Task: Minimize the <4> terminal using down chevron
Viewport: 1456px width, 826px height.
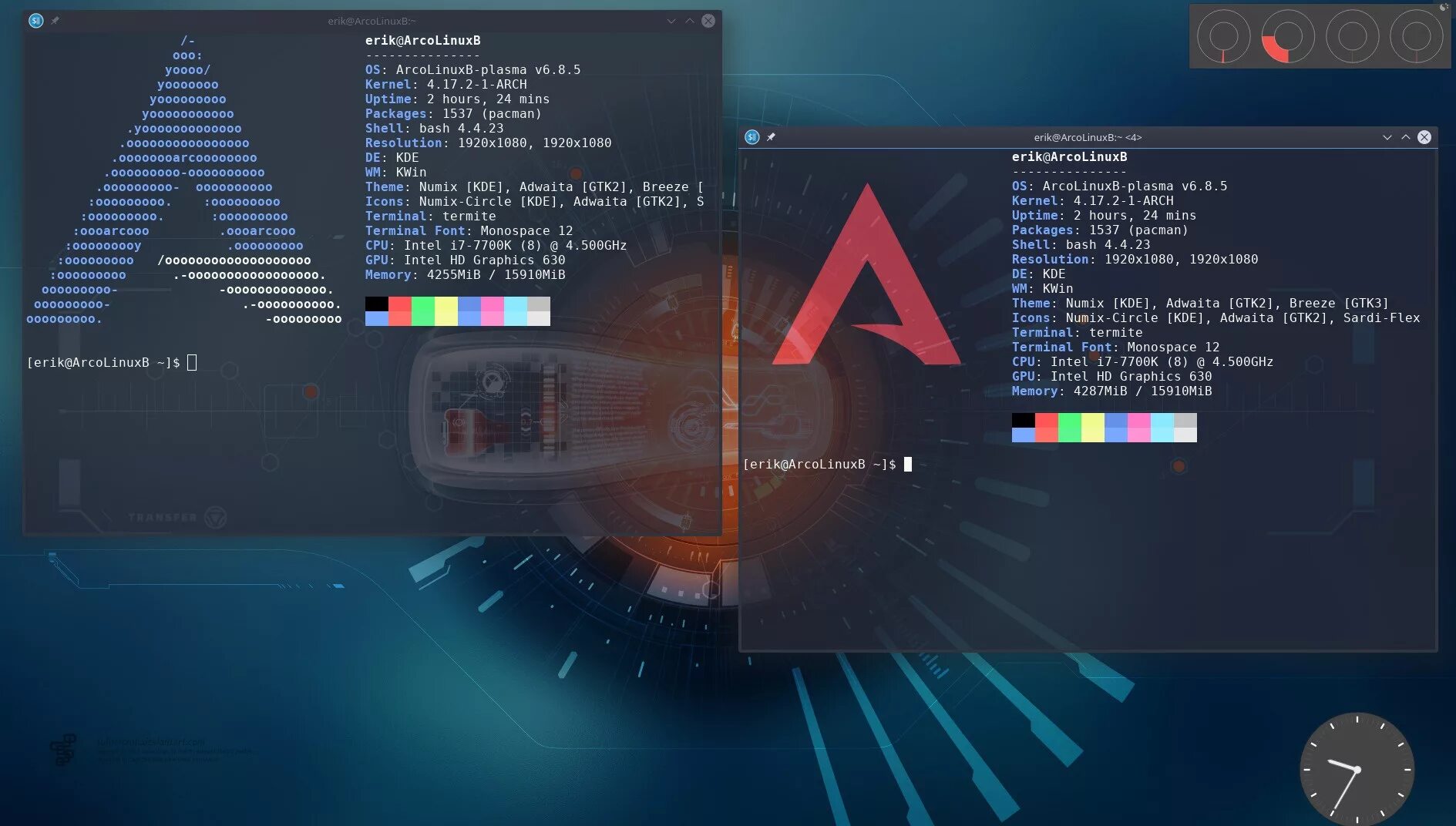Action: coord(1387,137)
